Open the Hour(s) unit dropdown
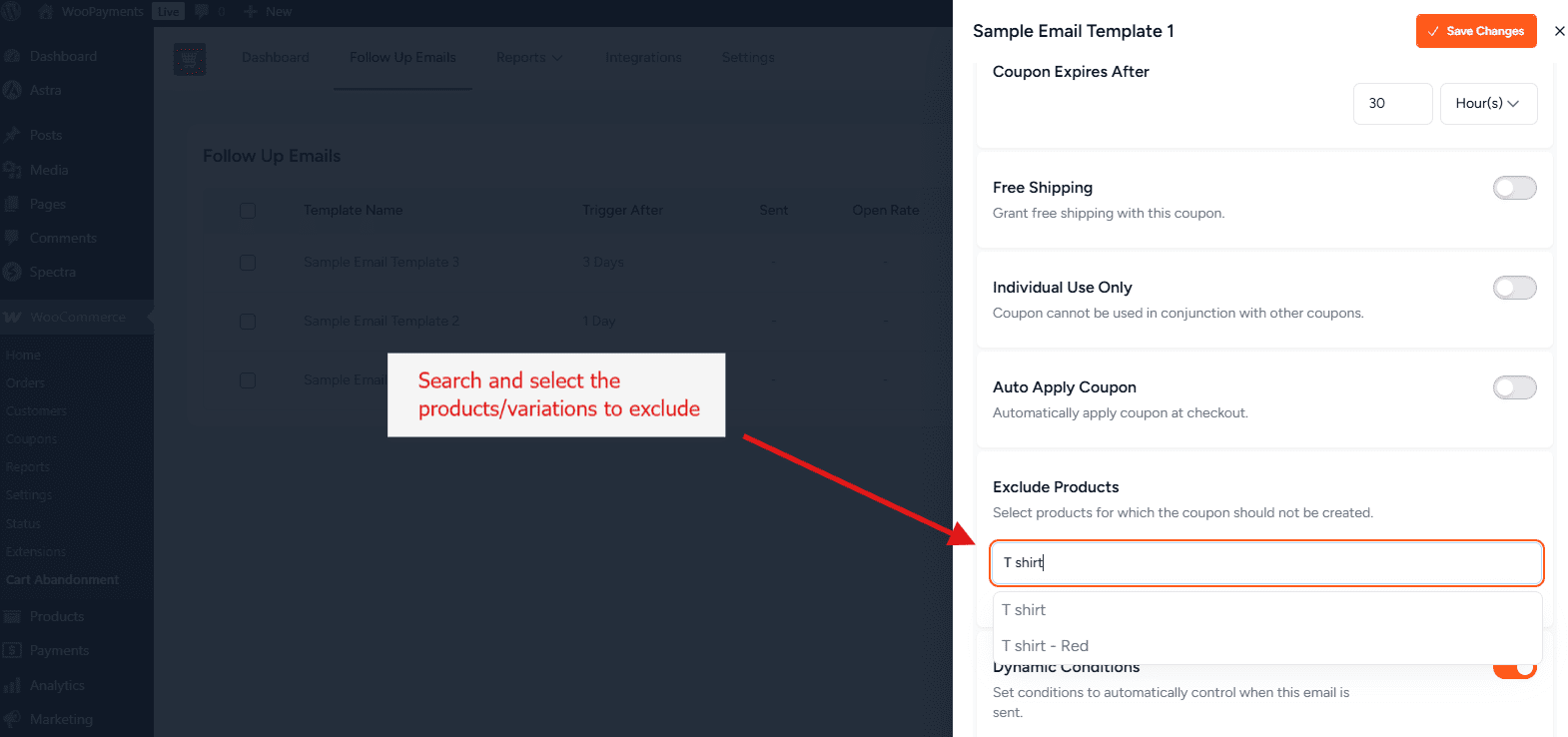Viewport: 1568px width, 737px height. 1487,104
